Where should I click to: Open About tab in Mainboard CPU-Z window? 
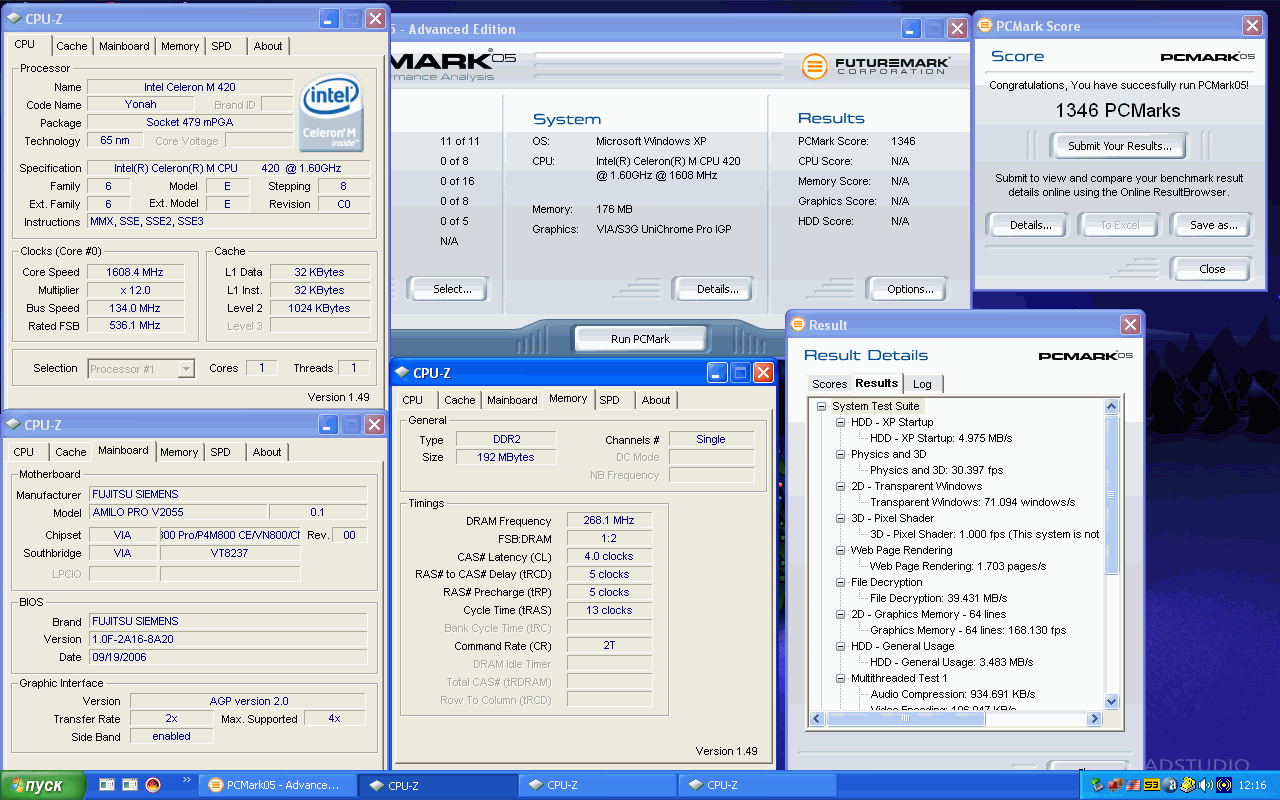pos(267,452)
